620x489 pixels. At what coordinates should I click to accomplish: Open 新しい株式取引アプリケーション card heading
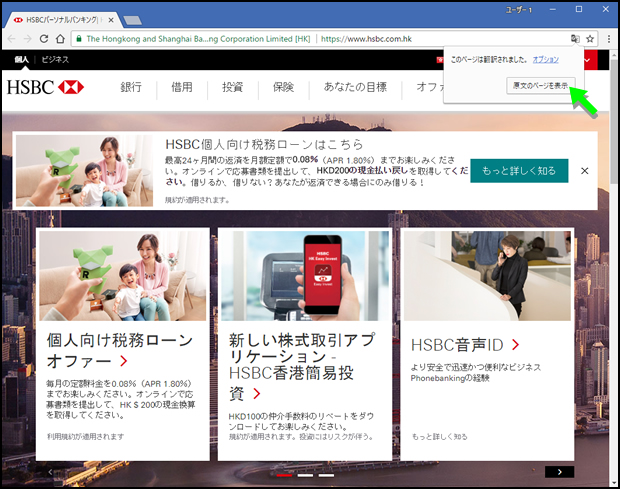pyautogui.click(x=302, y=367)
